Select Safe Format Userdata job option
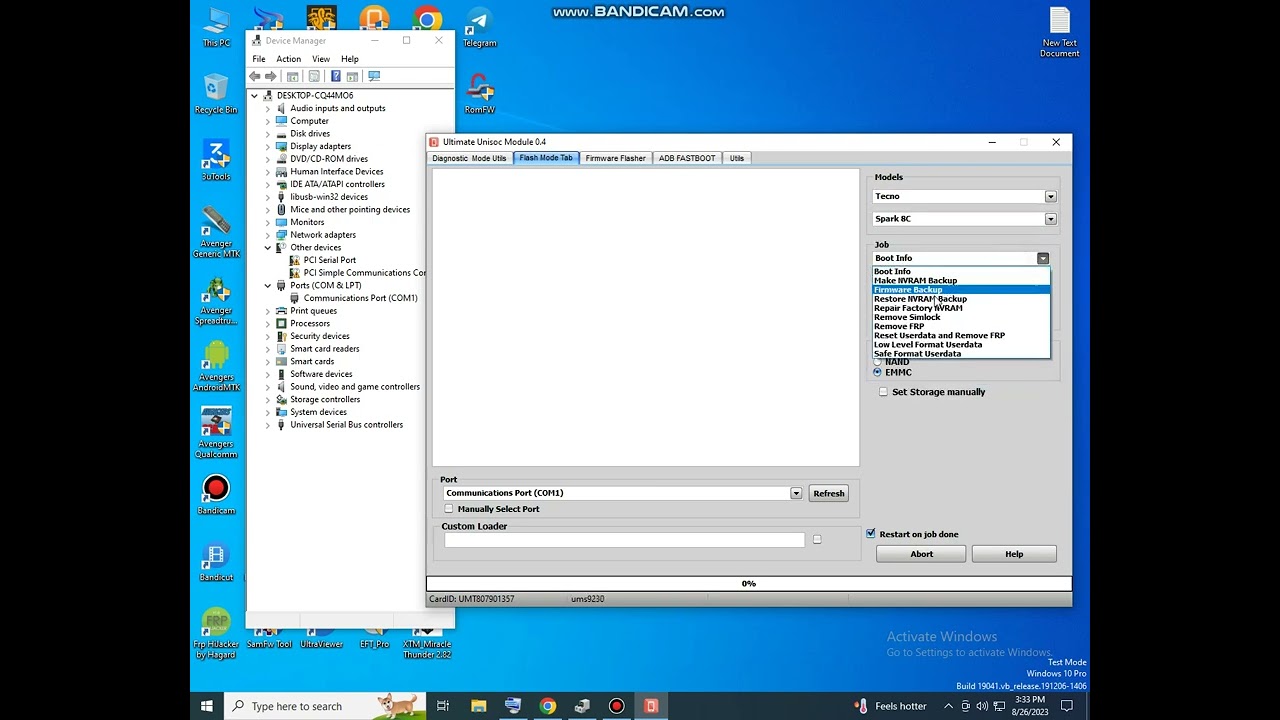The width and height of the screenshot is (1280, 720). coord(961,354)
